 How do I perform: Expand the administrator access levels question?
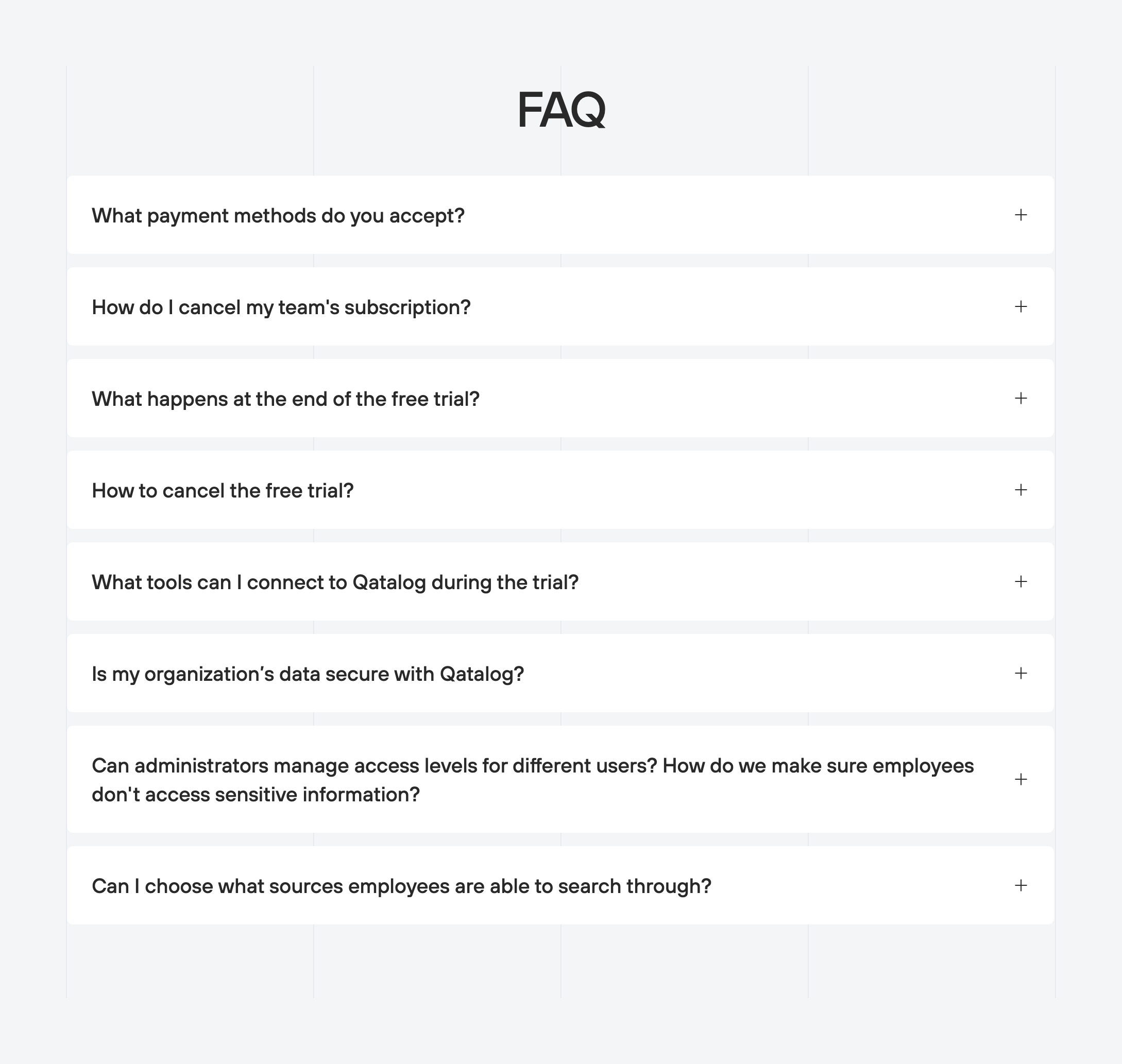(1021, 779)
